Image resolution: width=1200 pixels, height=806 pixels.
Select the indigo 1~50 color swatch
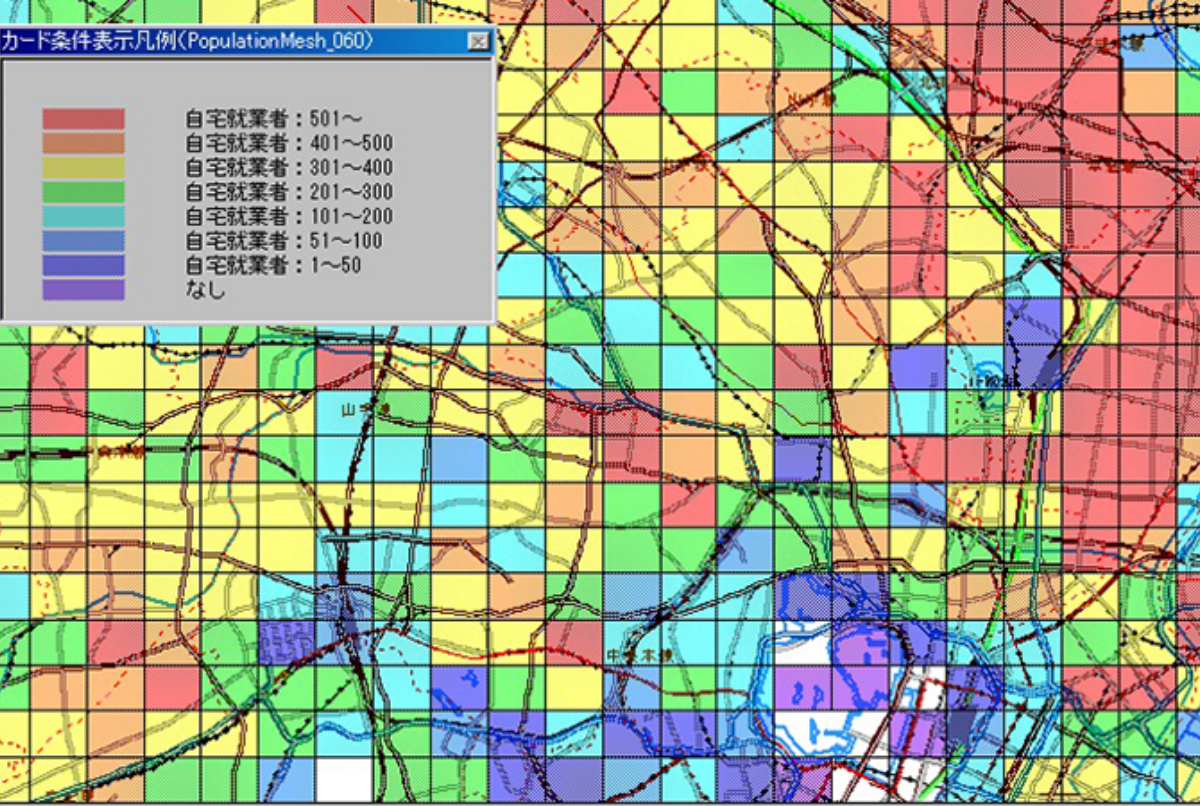click(x=83, y=265)
